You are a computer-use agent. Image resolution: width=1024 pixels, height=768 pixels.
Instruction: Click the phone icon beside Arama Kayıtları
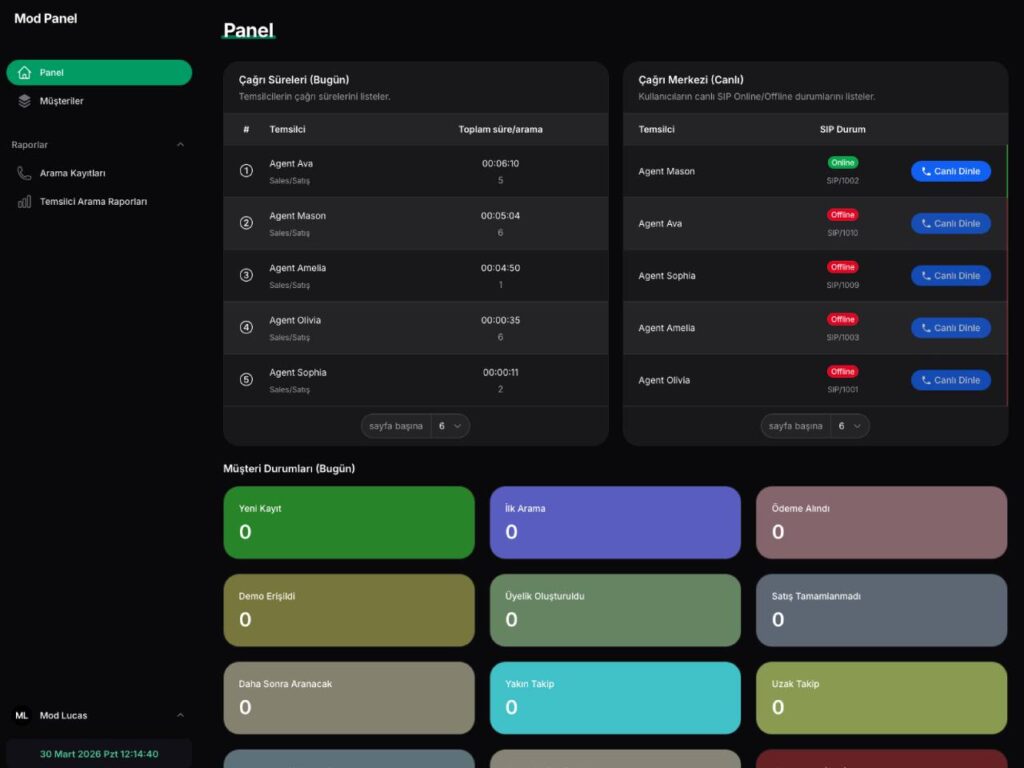pyautogui.click(x=24, y=173)
